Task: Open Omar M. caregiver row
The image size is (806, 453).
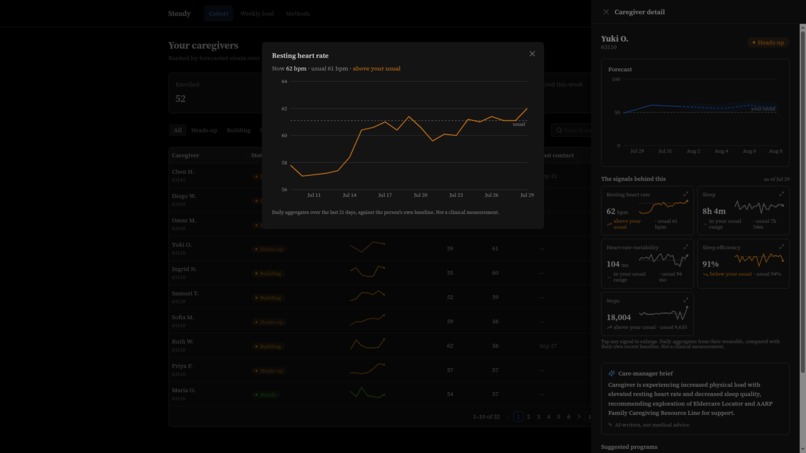Action: (380, 224)
